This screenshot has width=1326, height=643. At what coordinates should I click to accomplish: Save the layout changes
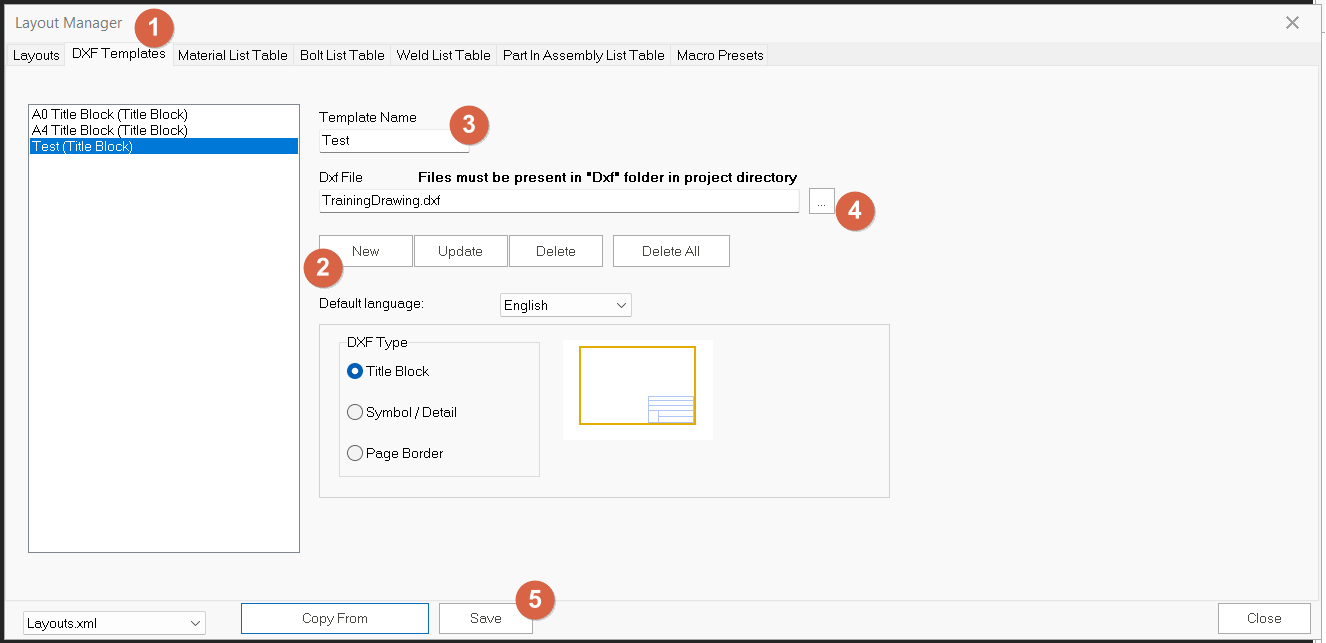pyautogui.click(x=485, y=618)
